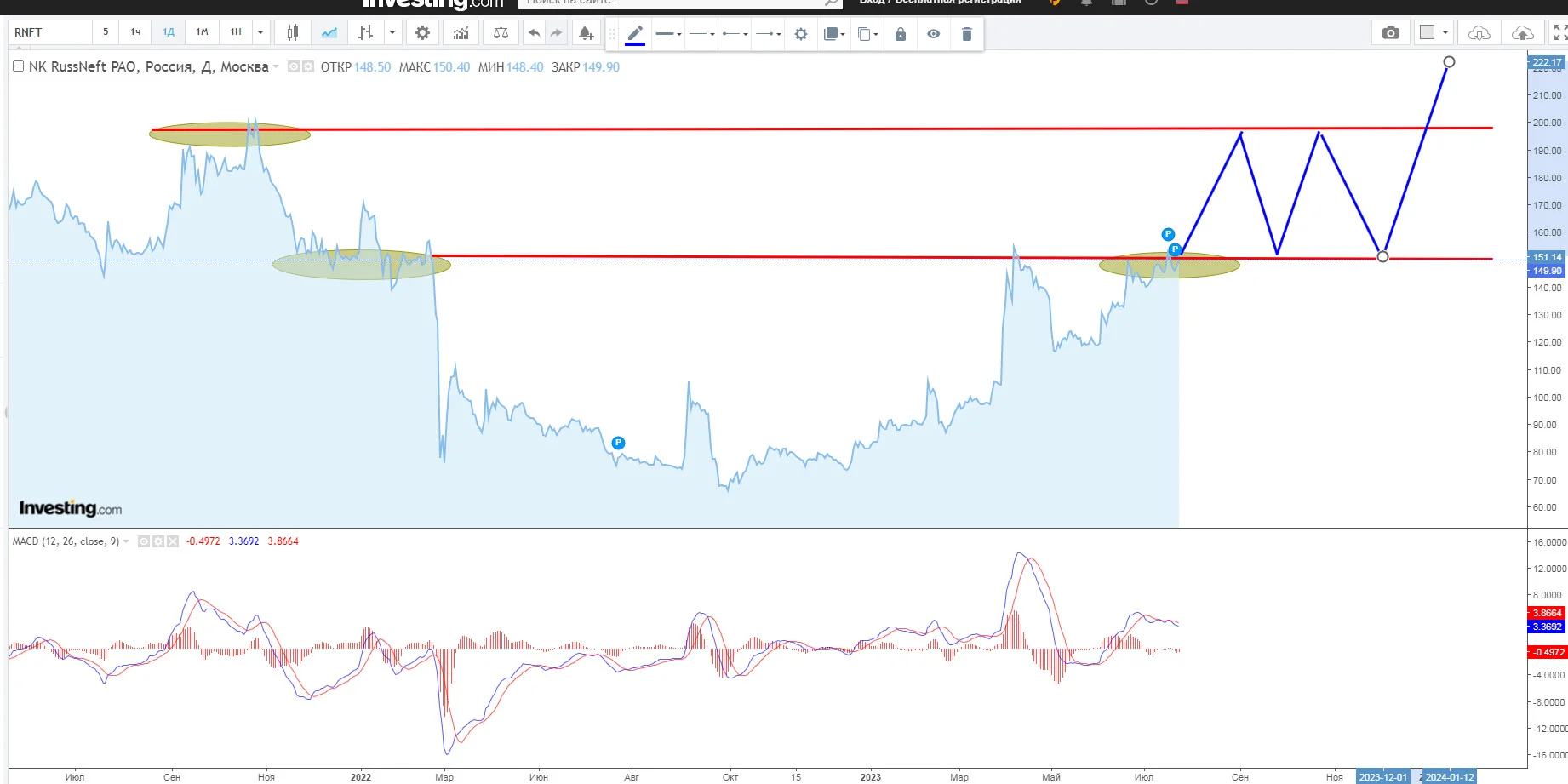Viewport: 1568px width, 784px height.
Task: Select the area chart type icon
Action: coord(329,32)
